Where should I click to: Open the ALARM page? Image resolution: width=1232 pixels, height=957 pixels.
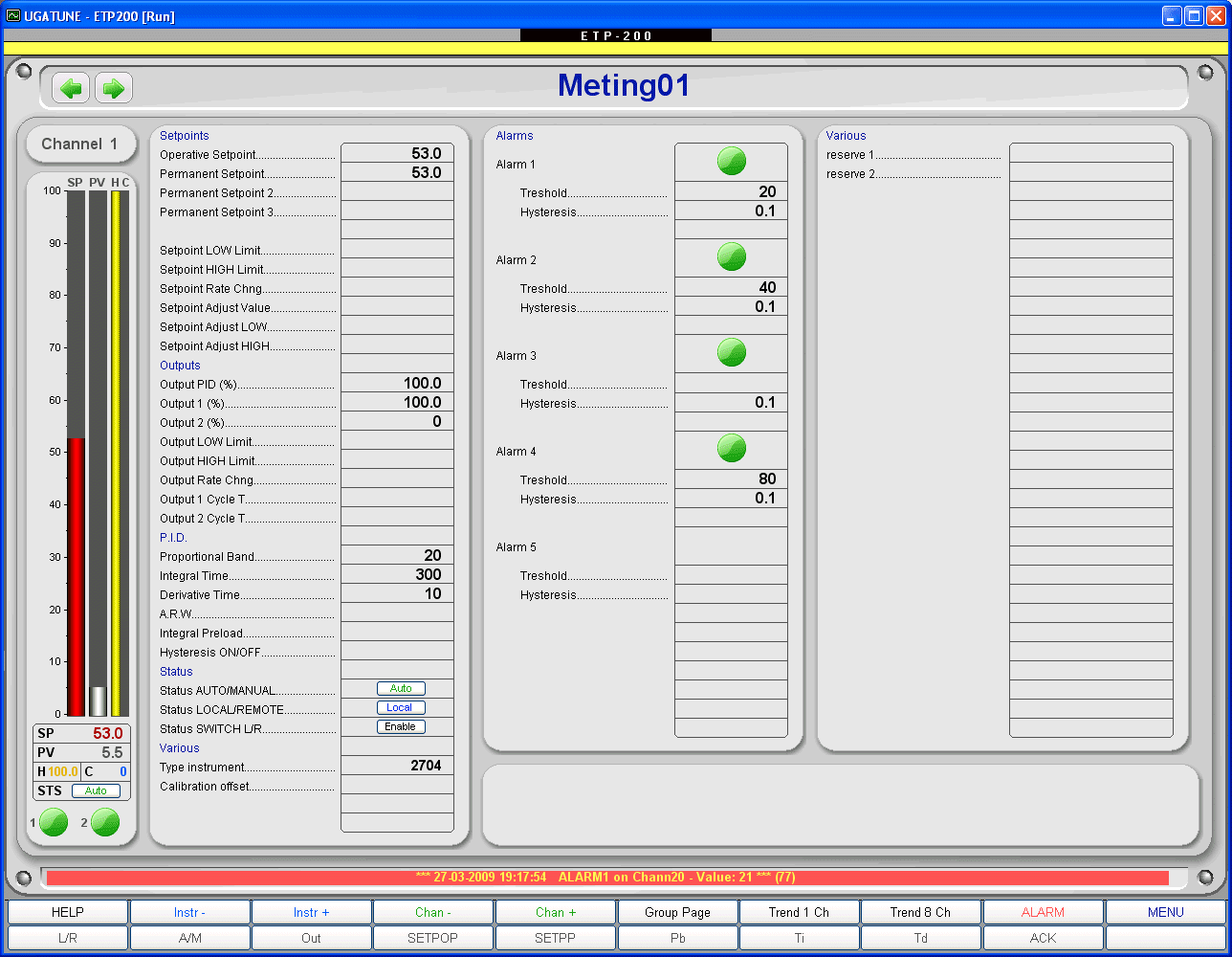1044,912
